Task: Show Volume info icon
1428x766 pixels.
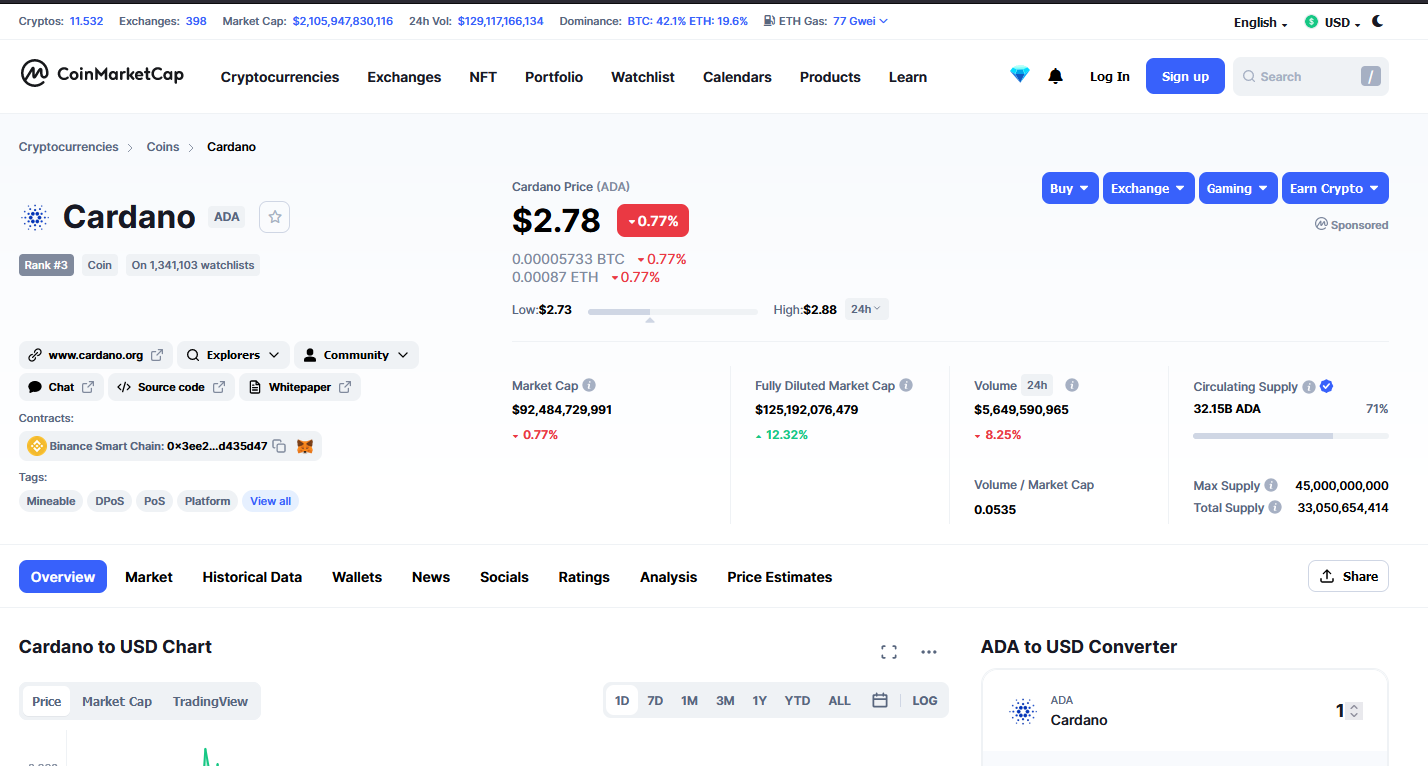Action: [x=1072, y=385]
